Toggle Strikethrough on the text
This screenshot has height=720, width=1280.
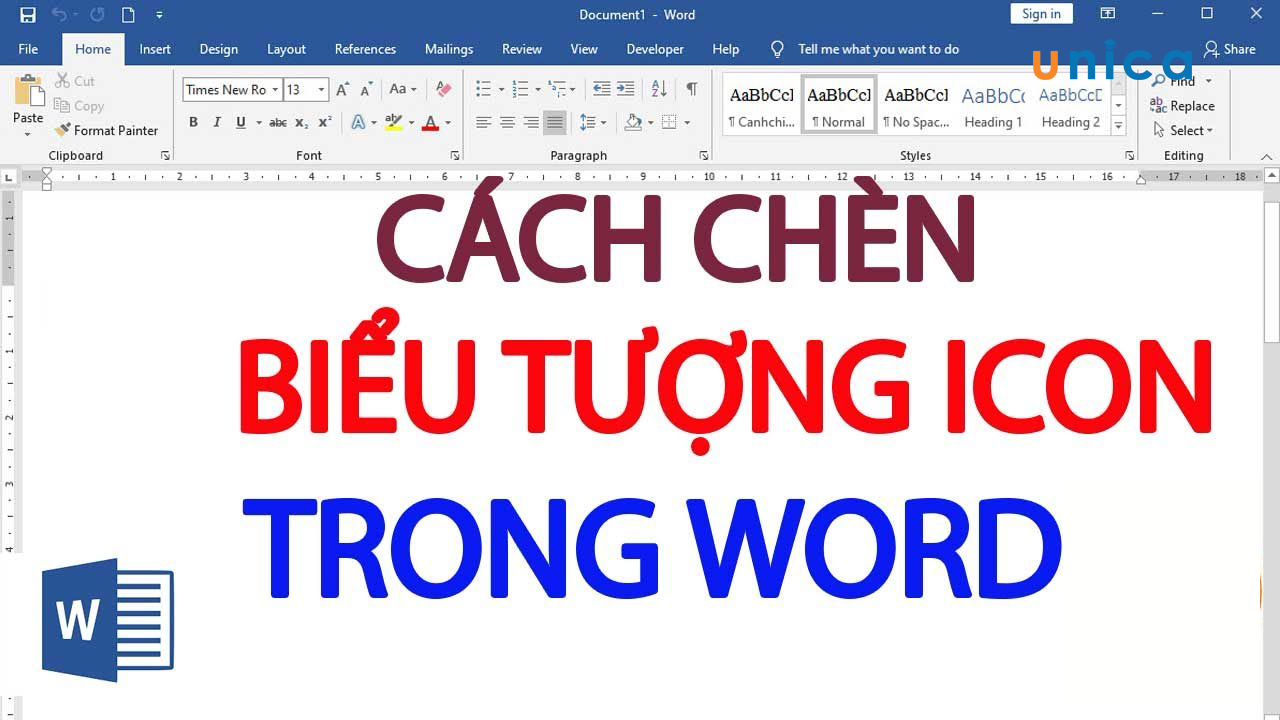pyautogui.click(x=278, y=123)
